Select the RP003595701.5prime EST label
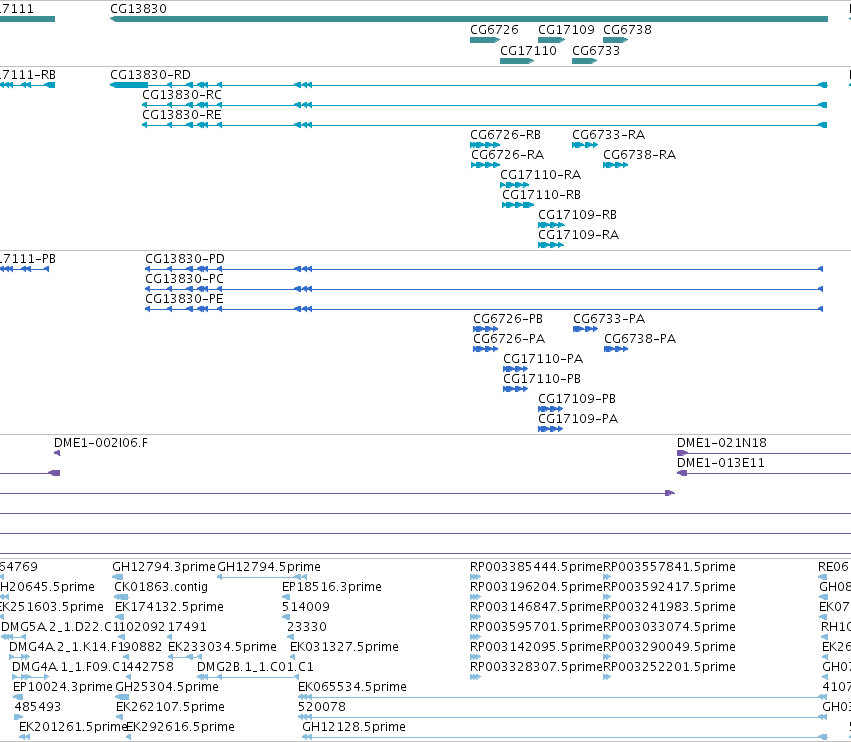 (x=536, y=627)
